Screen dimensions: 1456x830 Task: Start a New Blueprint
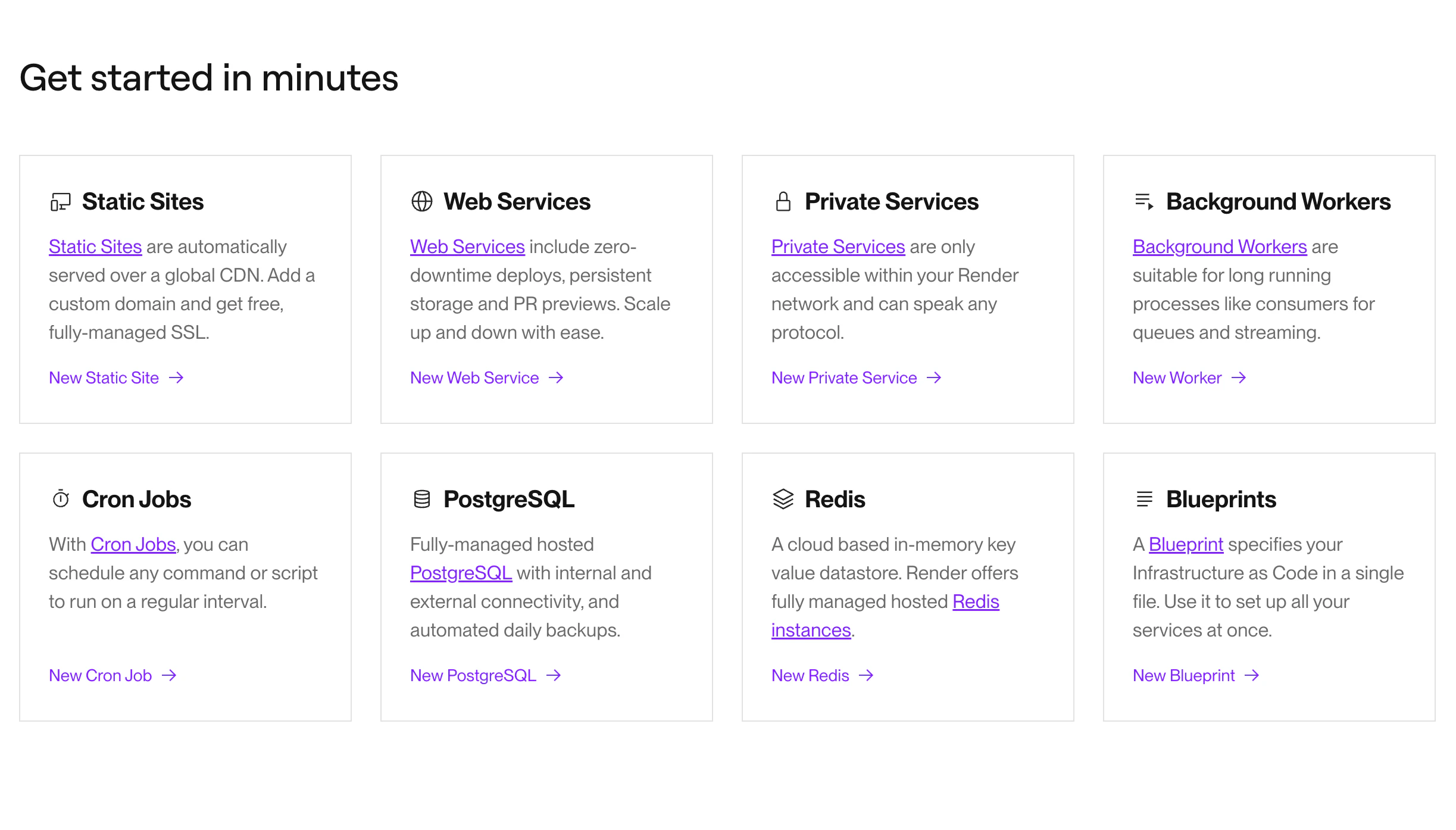click(1196, 676)
